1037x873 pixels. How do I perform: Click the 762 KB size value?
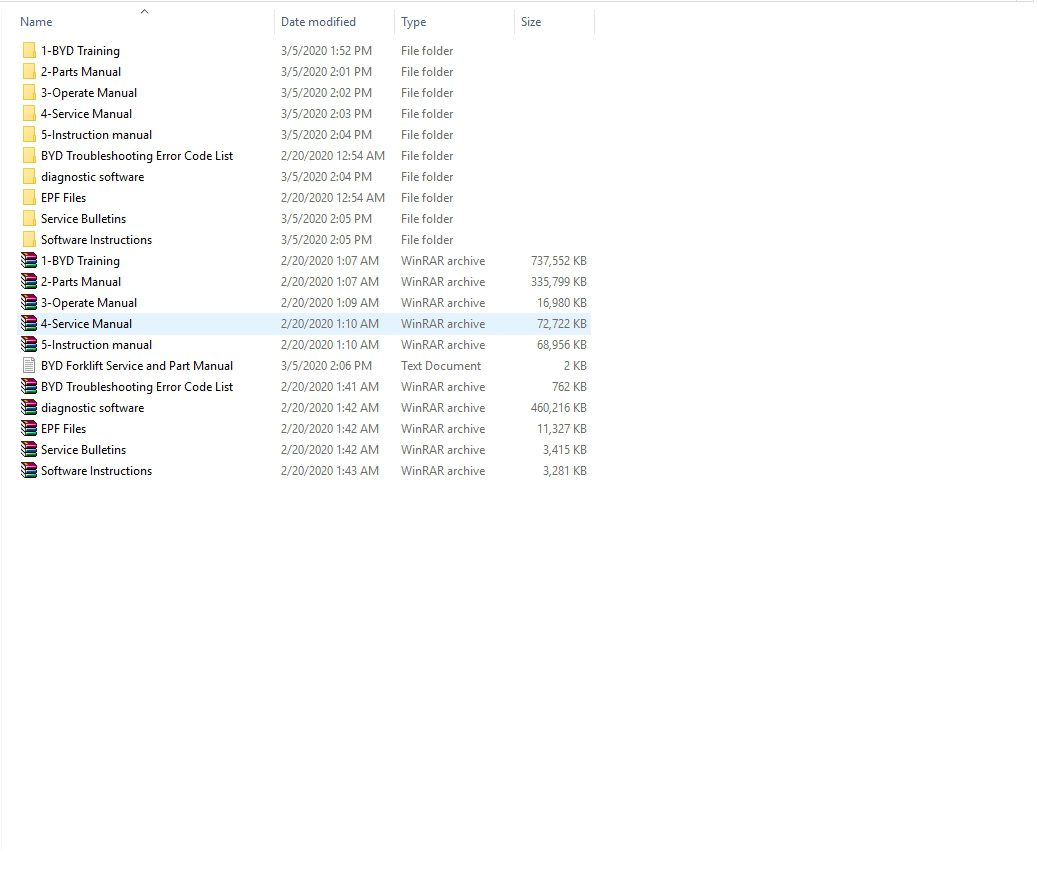click(x=569, y=387)
